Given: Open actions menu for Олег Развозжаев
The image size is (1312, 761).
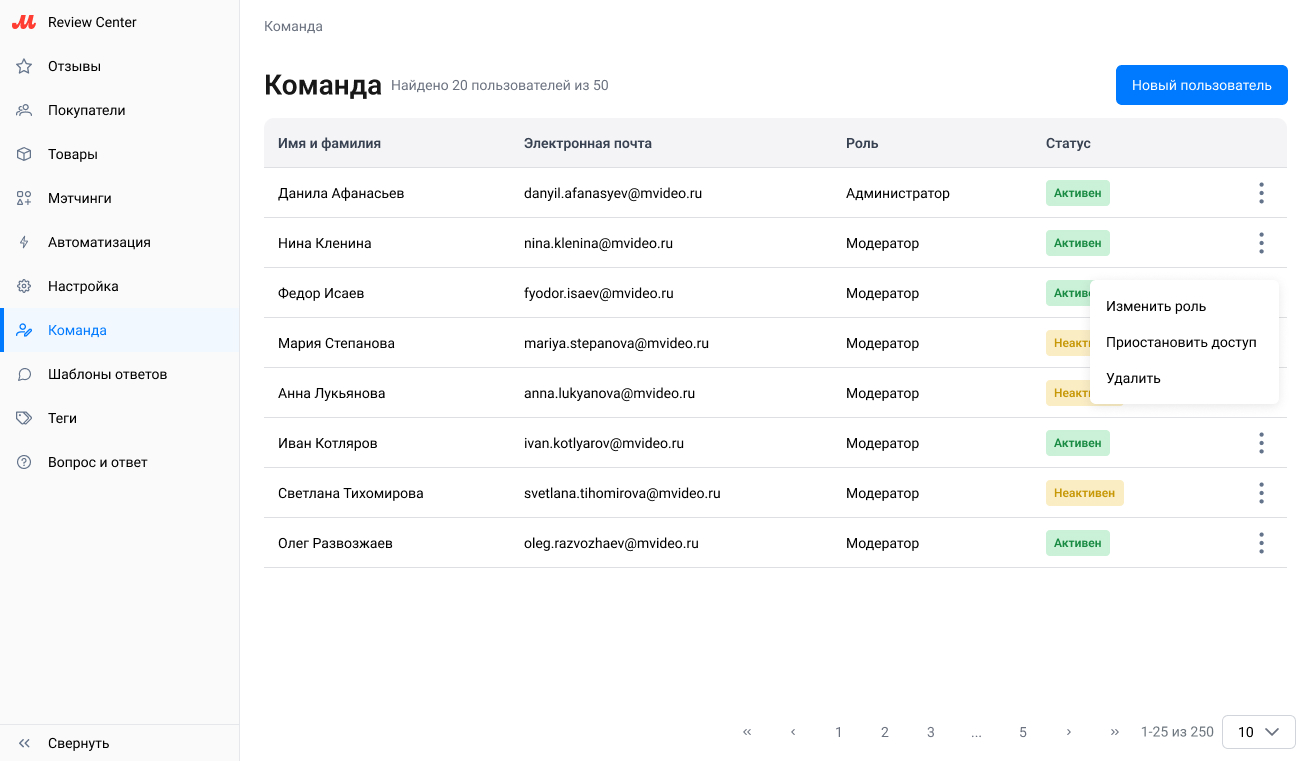Looking at the screenshot, I should [x=1261, y=543].
